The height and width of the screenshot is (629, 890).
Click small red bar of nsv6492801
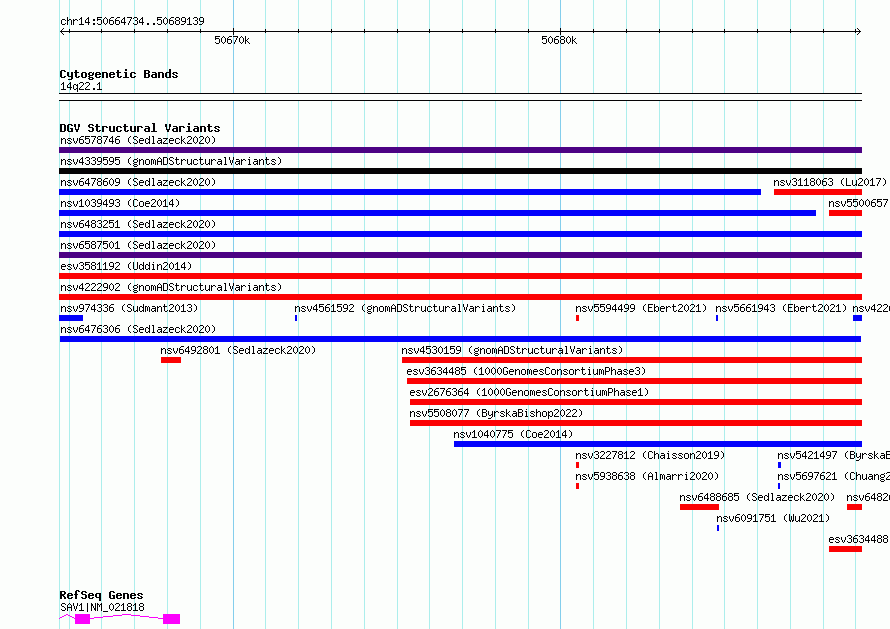(x=171, y=360)
